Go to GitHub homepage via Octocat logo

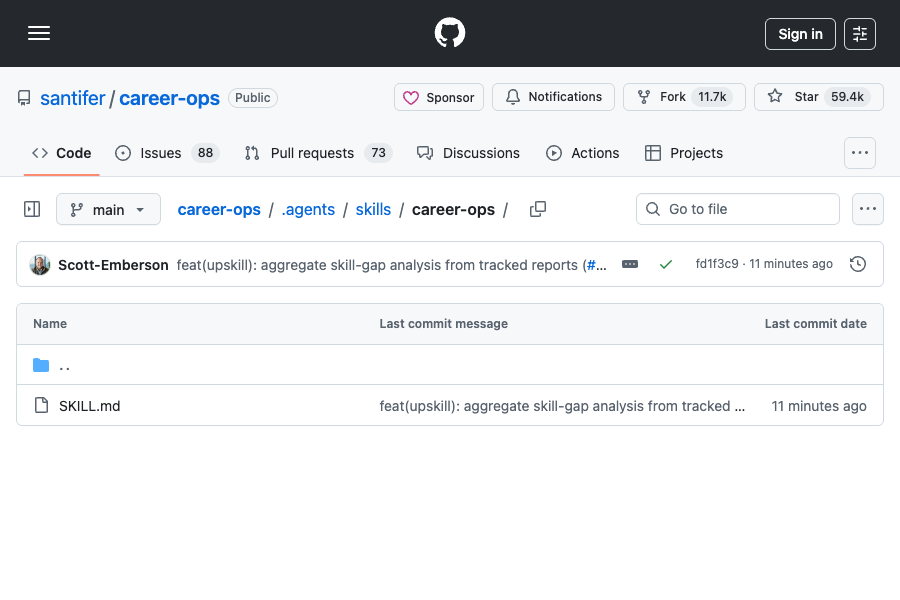point(449,33)
